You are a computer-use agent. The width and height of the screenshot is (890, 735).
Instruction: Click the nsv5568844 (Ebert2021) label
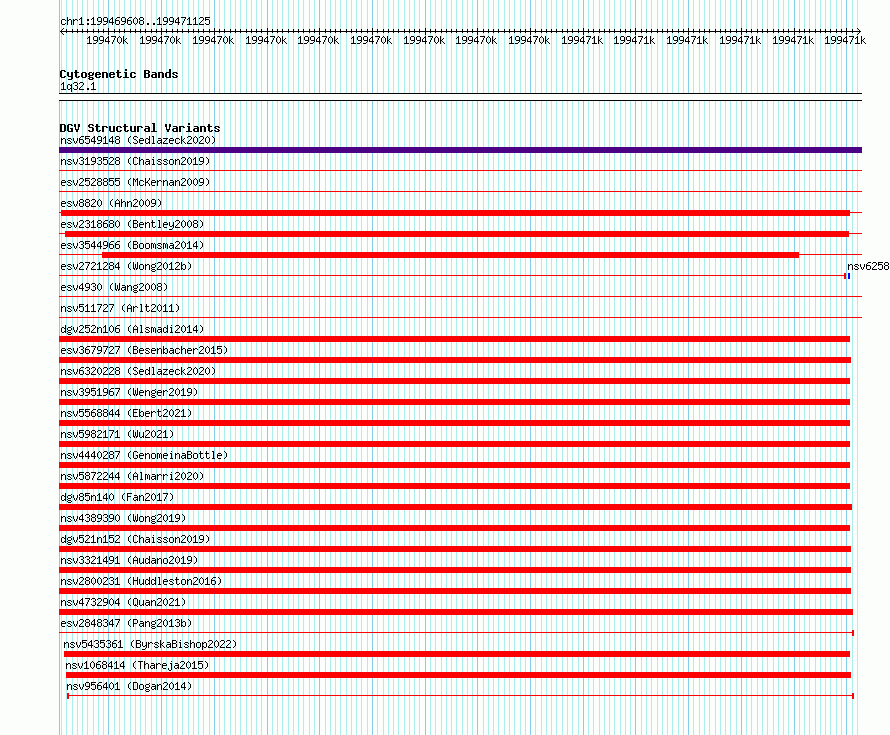(x=126, y=413)
